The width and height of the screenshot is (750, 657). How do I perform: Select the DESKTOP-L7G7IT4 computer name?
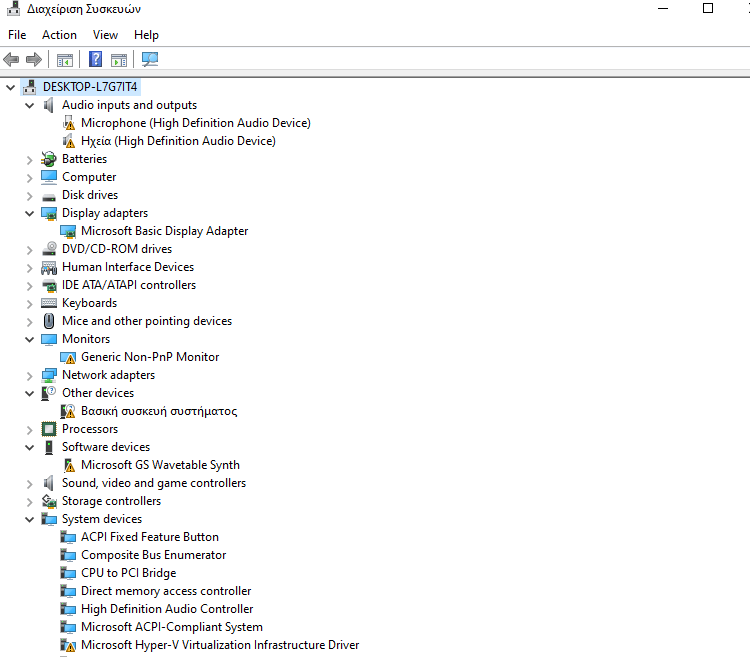pyautogui.click(x=90, y=87)
